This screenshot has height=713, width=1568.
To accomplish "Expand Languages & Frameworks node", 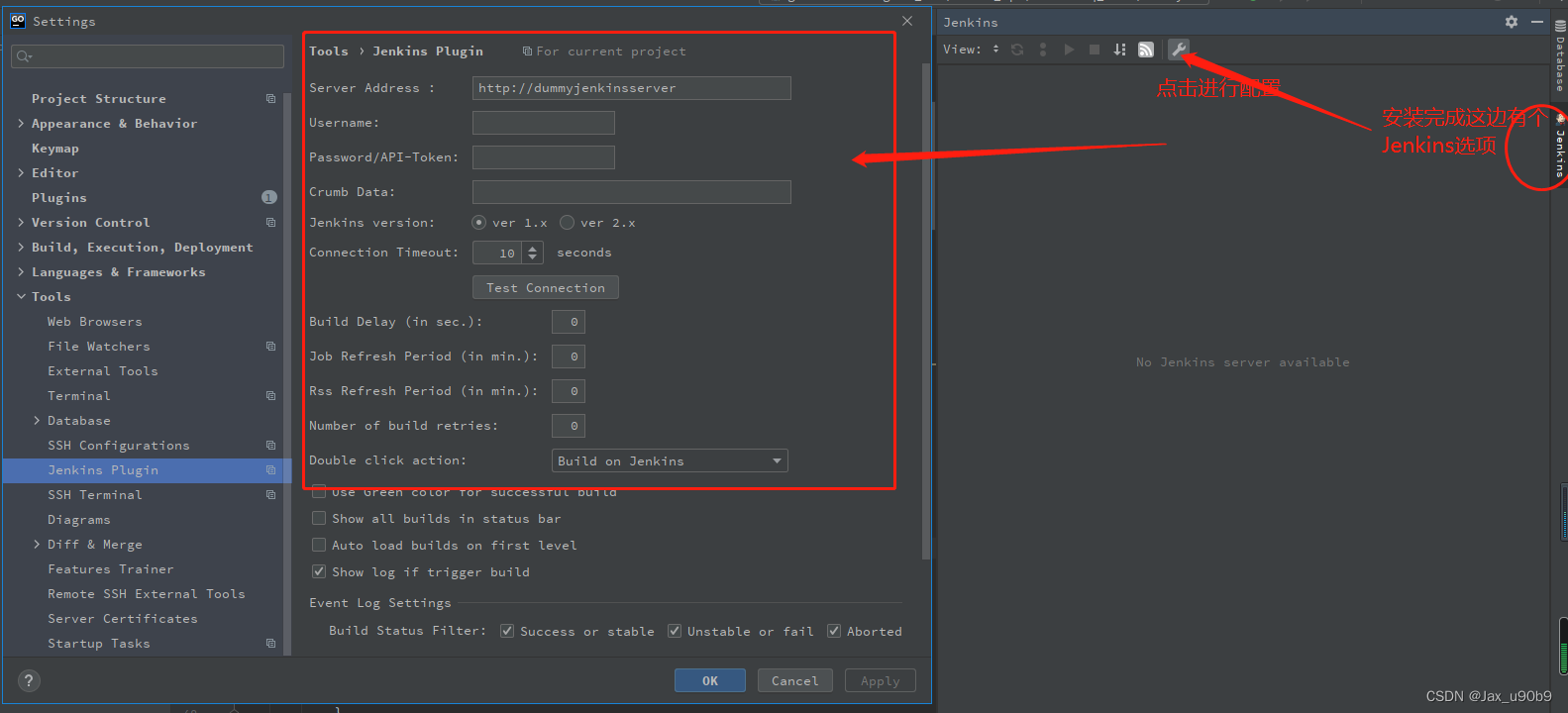I will [21, 271].
